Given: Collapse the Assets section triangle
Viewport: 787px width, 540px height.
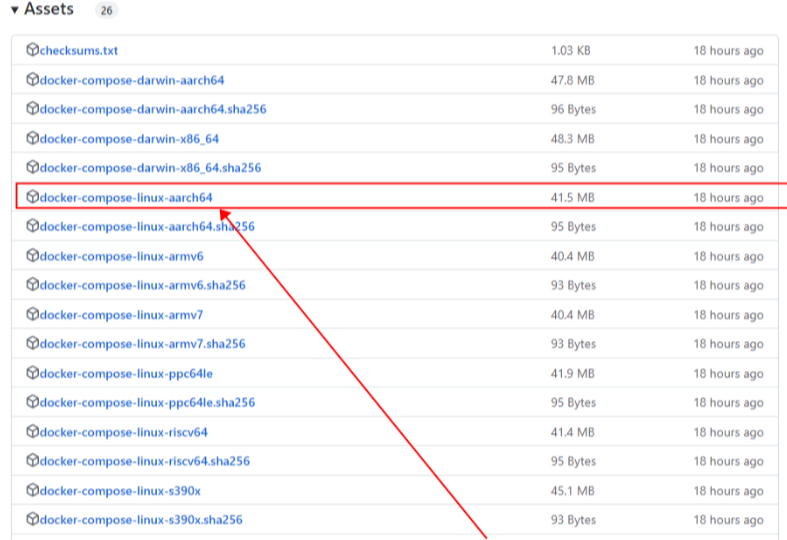Looking at the screenshot, I should [x=15, y=10].
